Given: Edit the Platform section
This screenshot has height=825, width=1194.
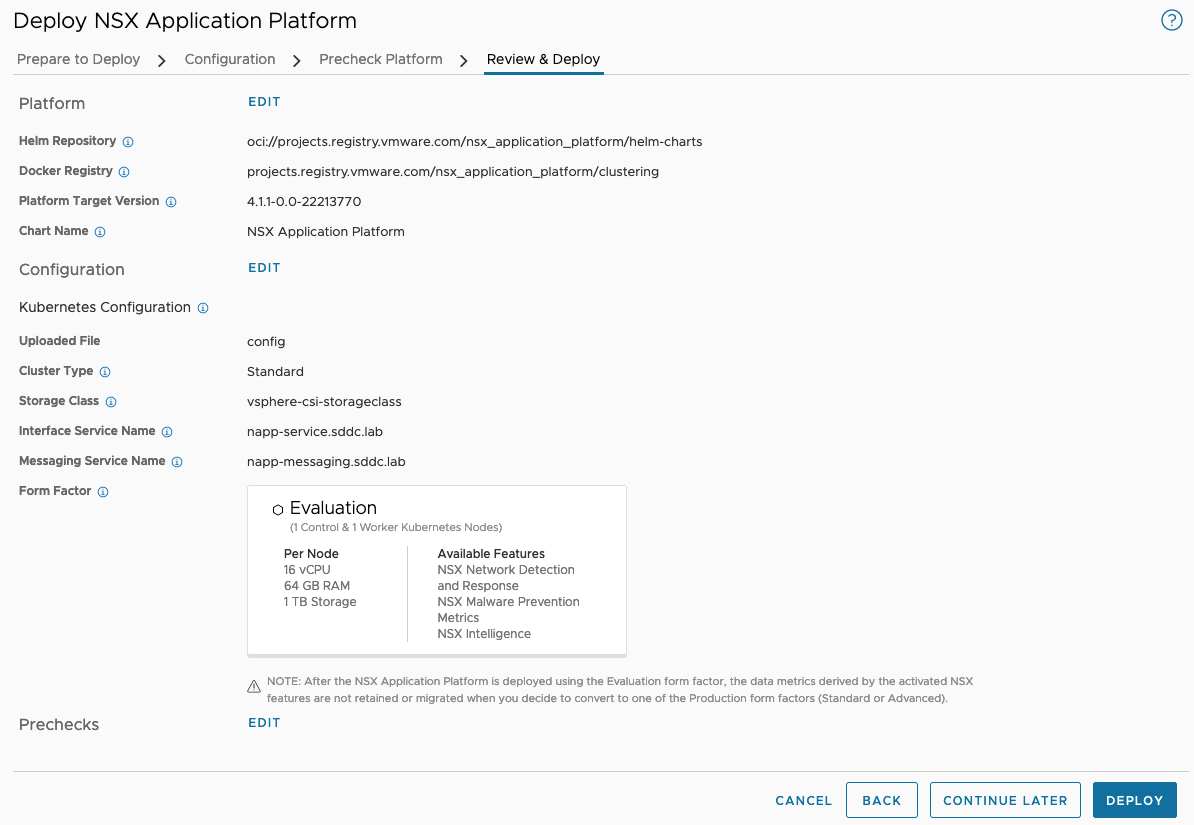Looking at the screenshot, I should [264, 102].
